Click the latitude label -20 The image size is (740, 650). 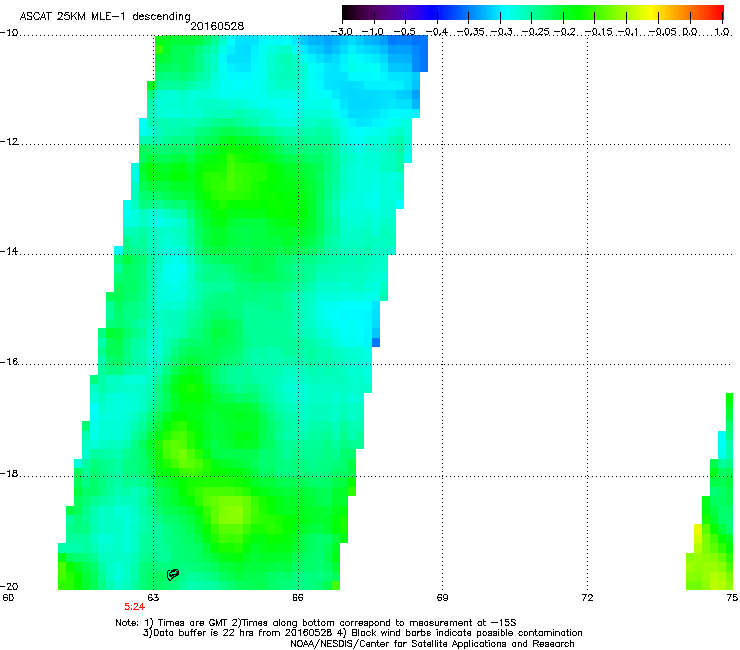pyautogui.click(x=9, y=586)
